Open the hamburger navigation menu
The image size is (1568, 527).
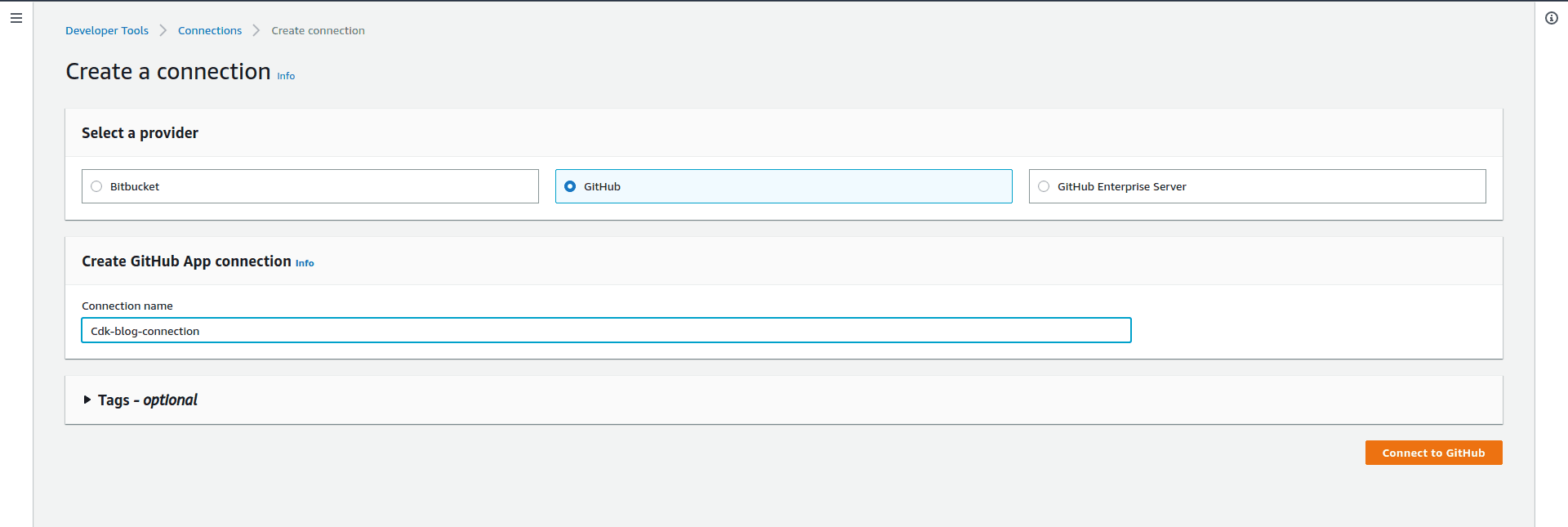click(16, 18)
